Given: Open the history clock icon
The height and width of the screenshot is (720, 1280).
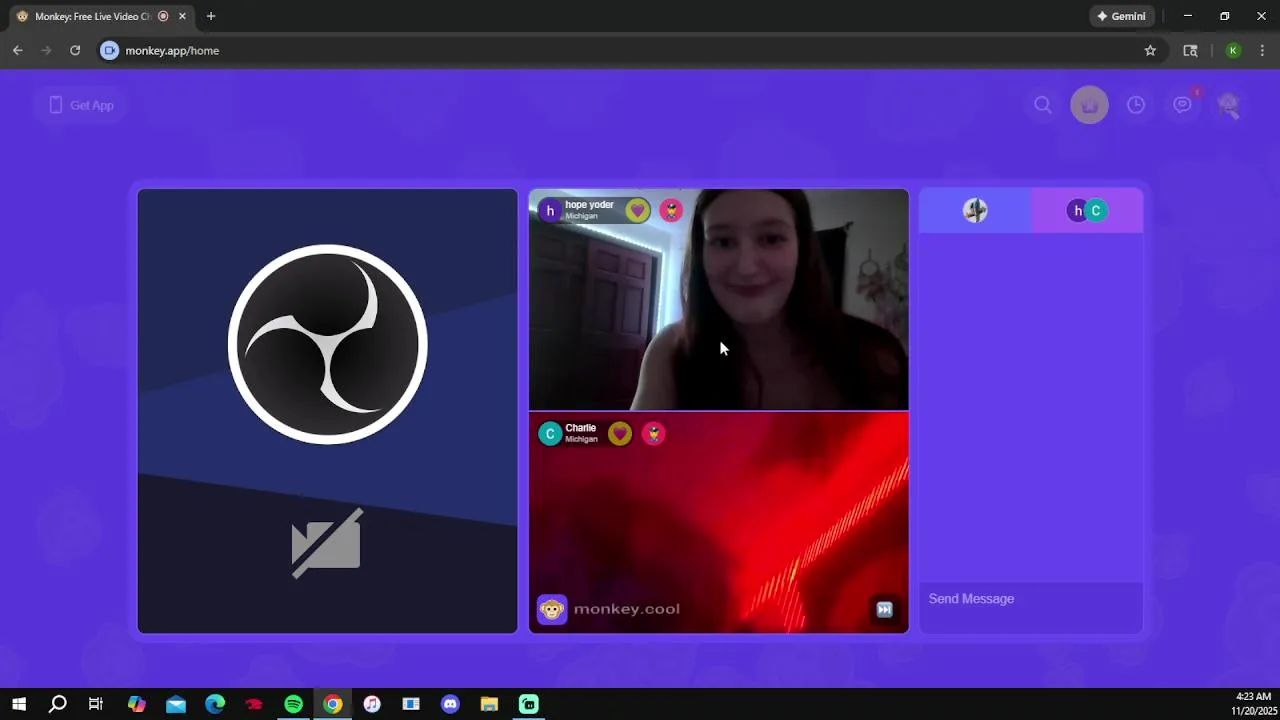Looking at the screenshot, I should pos(1136,105).
